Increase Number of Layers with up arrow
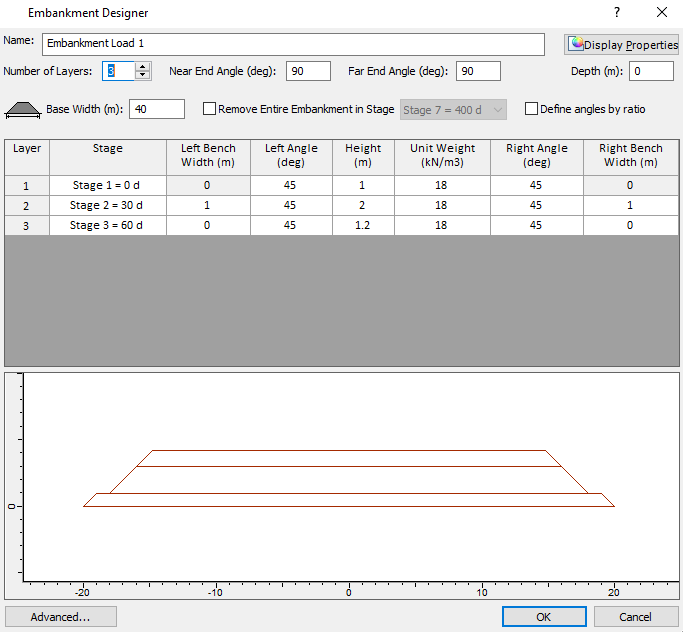The image size is (683, 632). [142, 67]
